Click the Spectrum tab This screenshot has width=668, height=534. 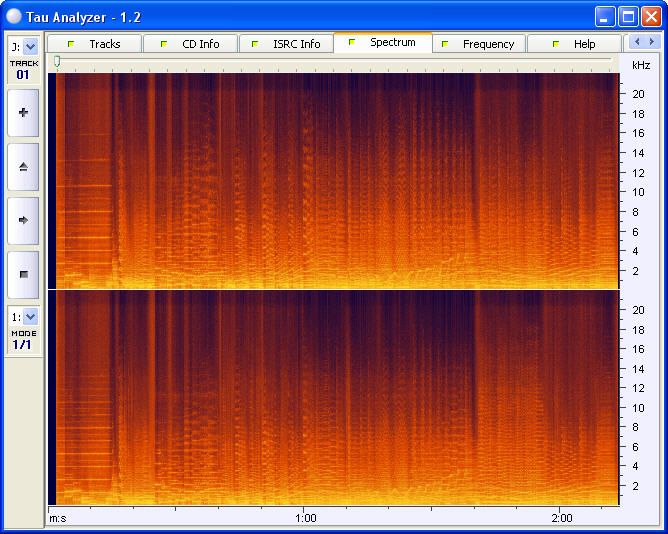[383, 43]
